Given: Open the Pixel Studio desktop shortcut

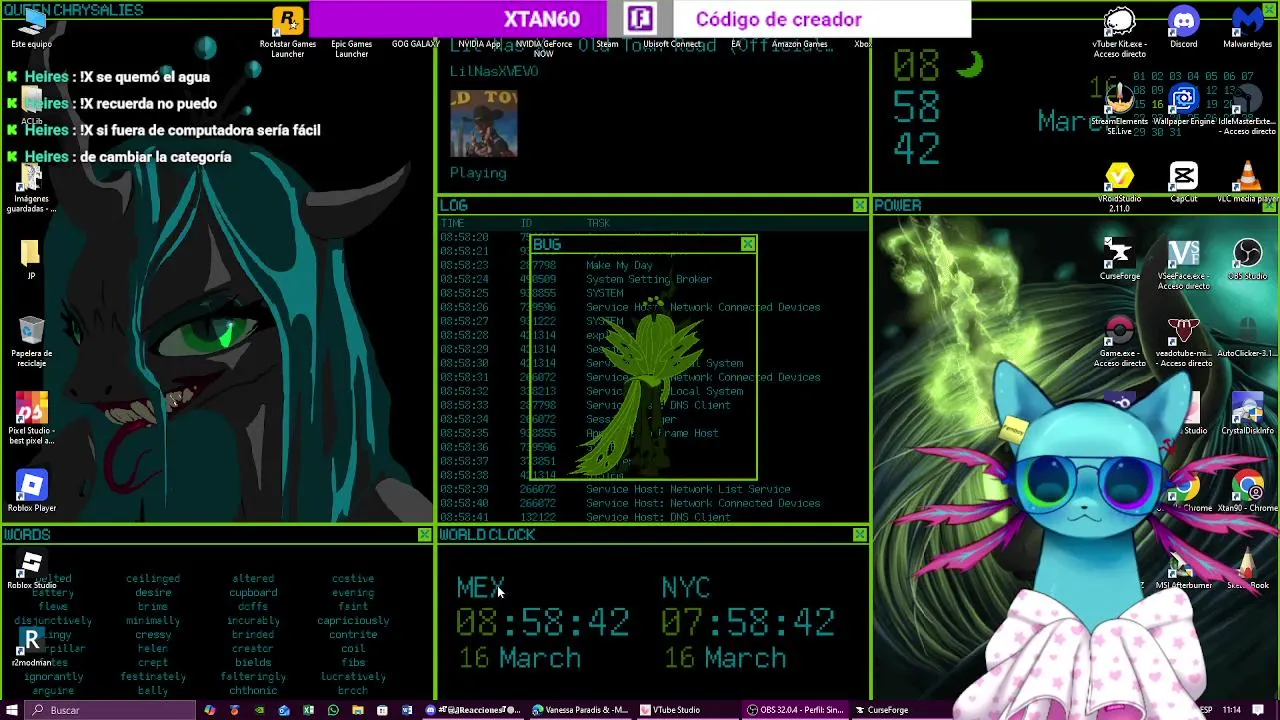Looking at the screenshot, I should coord(32,419).
